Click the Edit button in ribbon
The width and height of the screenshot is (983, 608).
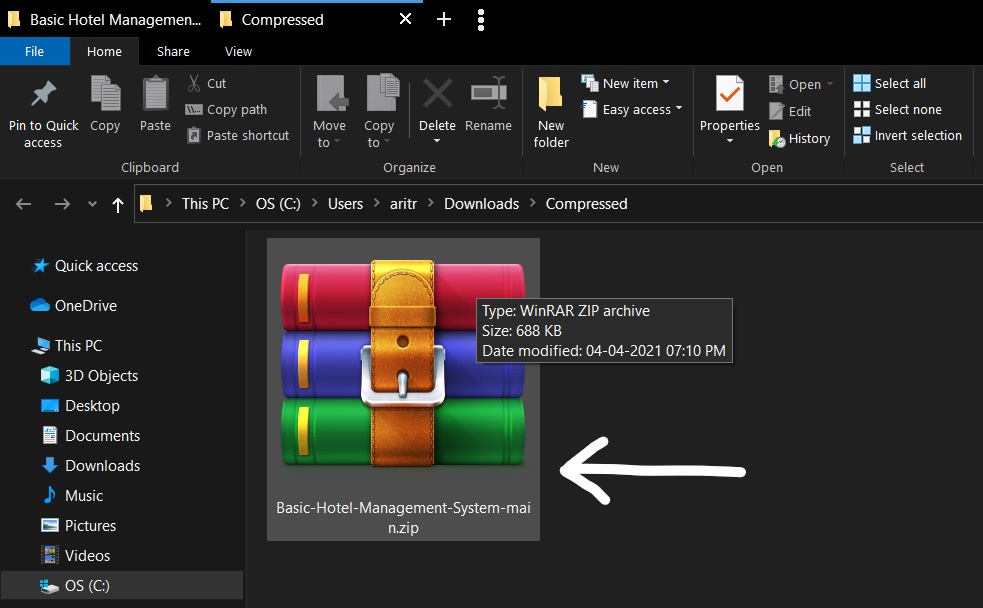tap(790, 112)
